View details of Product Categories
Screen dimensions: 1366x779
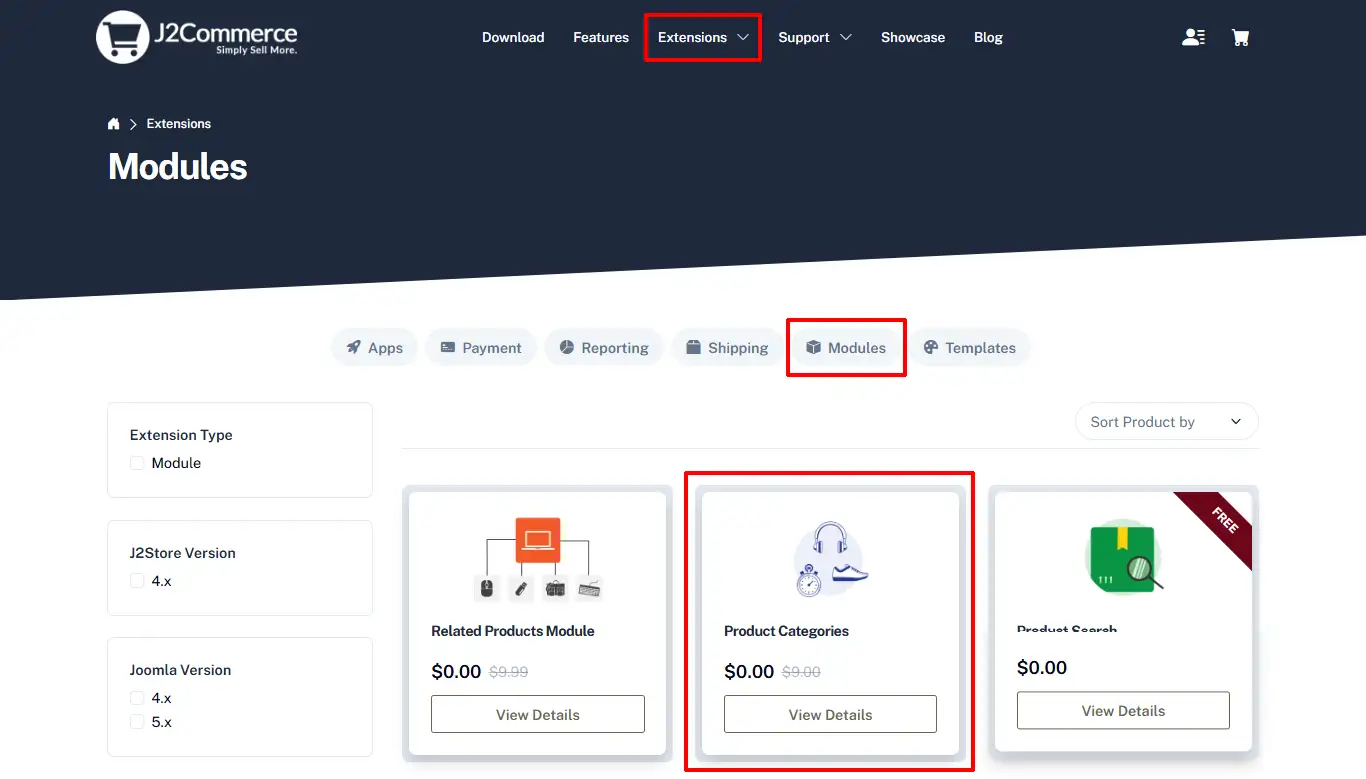pyautogui.click(x=831, y=715)
